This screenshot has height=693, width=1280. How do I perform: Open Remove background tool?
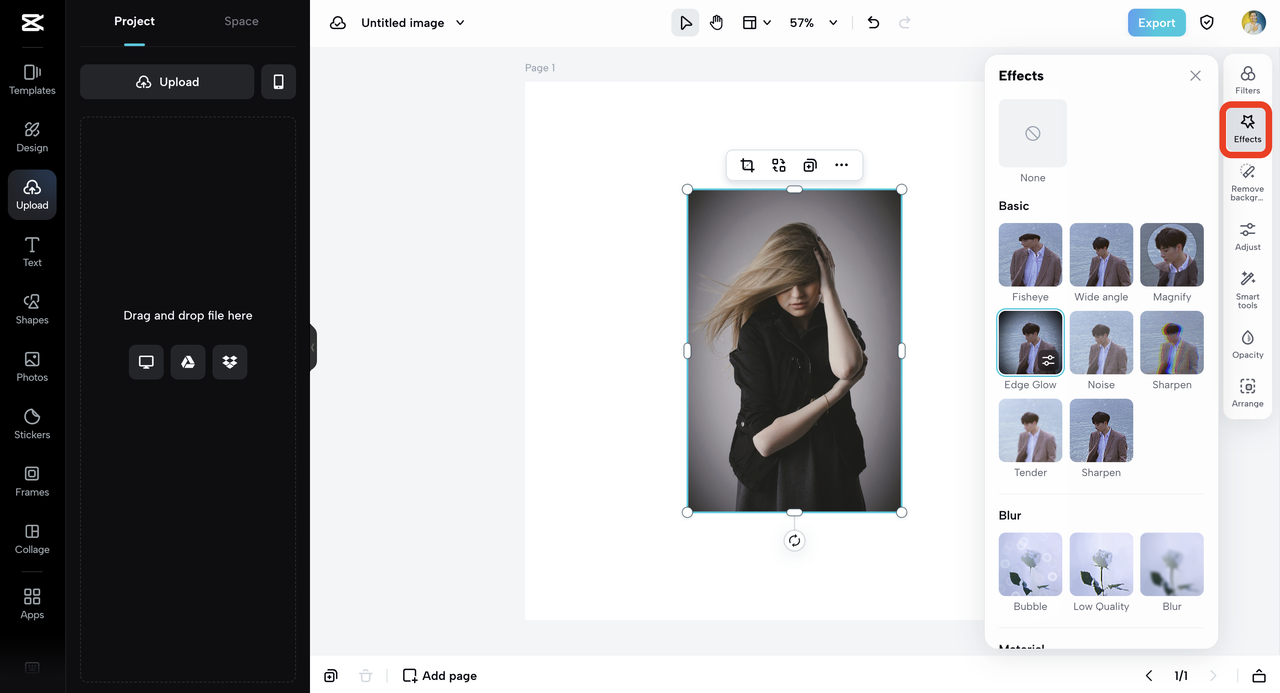[1248, 183]
